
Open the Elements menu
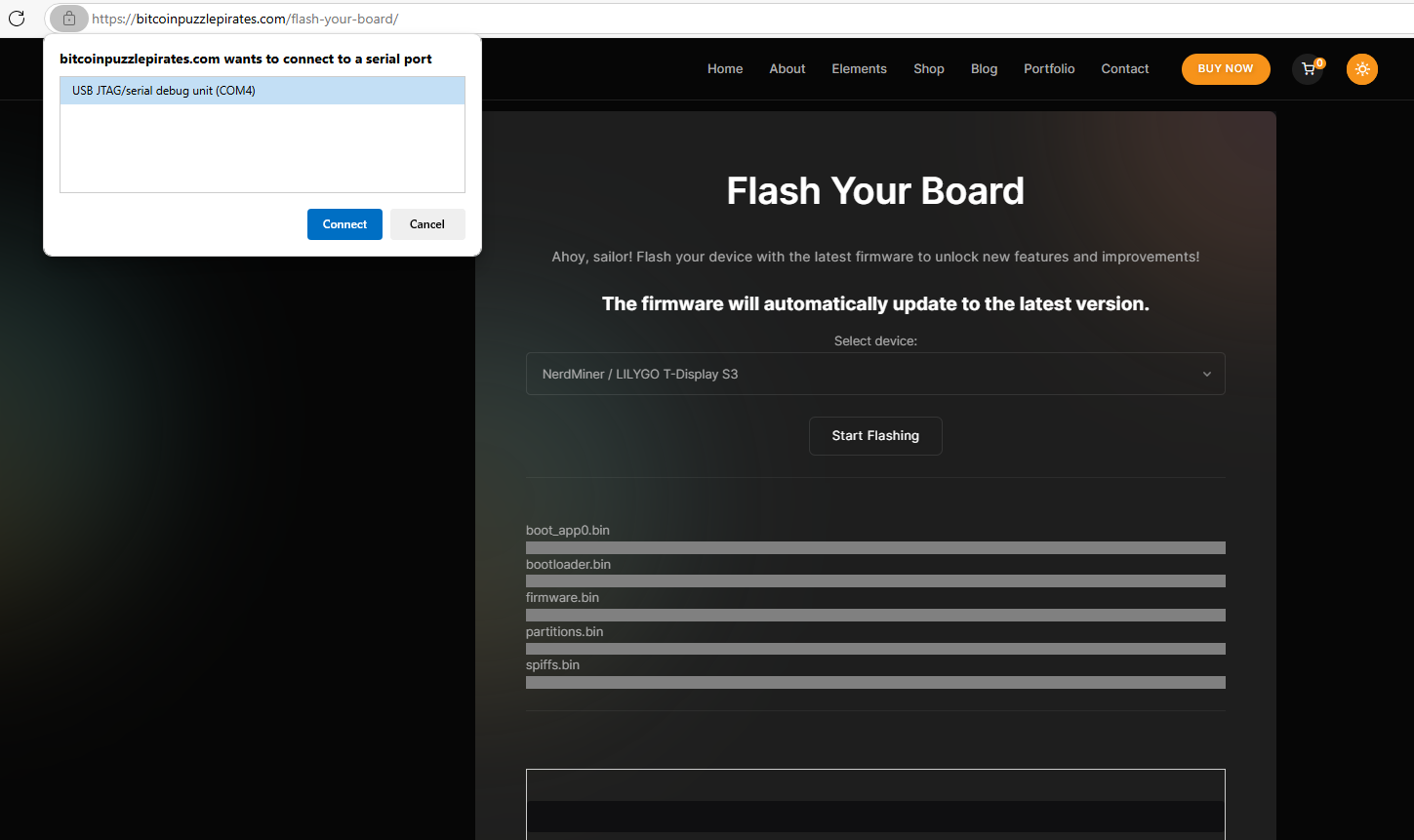coord(859,69)
